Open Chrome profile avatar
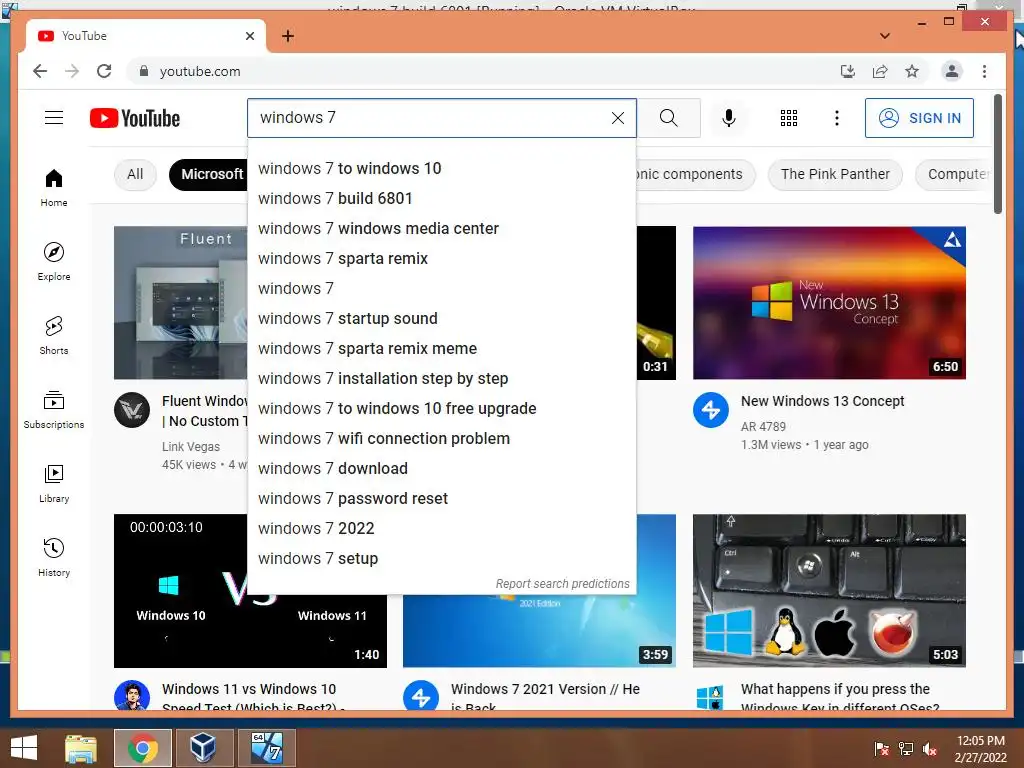This screenshot has width=1024, height=768. [x=952, y=71]
